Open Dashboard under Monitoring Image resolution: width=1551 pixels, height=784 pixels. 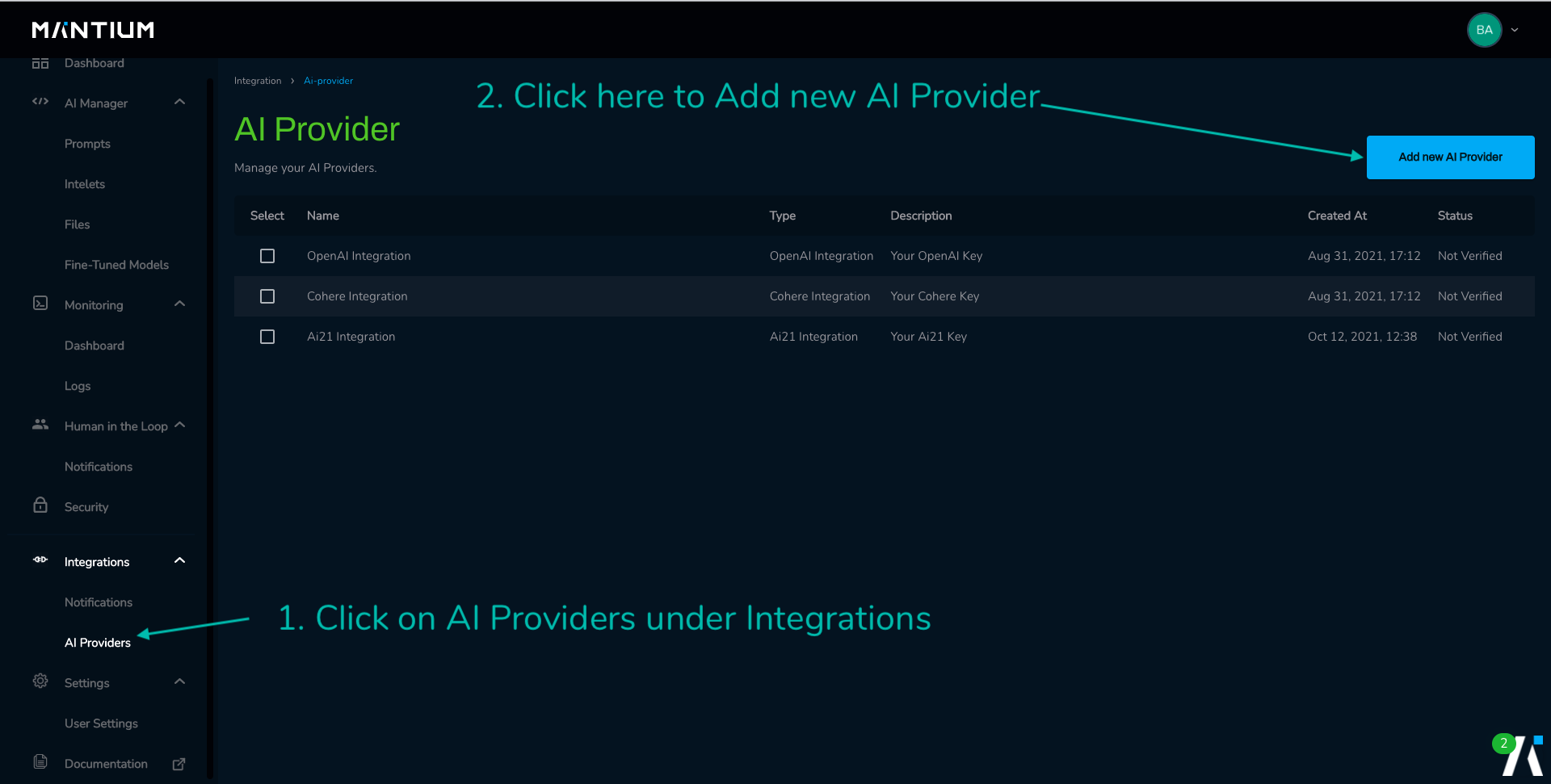pos(95,346)
